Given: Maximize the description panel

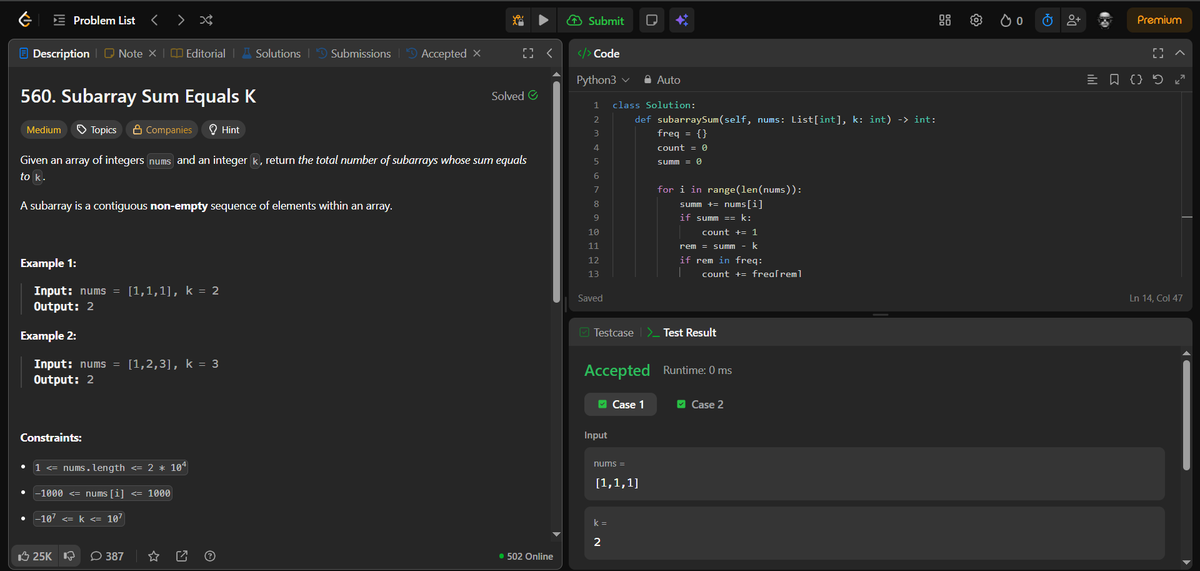Looking at the screenshot, I should (528, 54).
